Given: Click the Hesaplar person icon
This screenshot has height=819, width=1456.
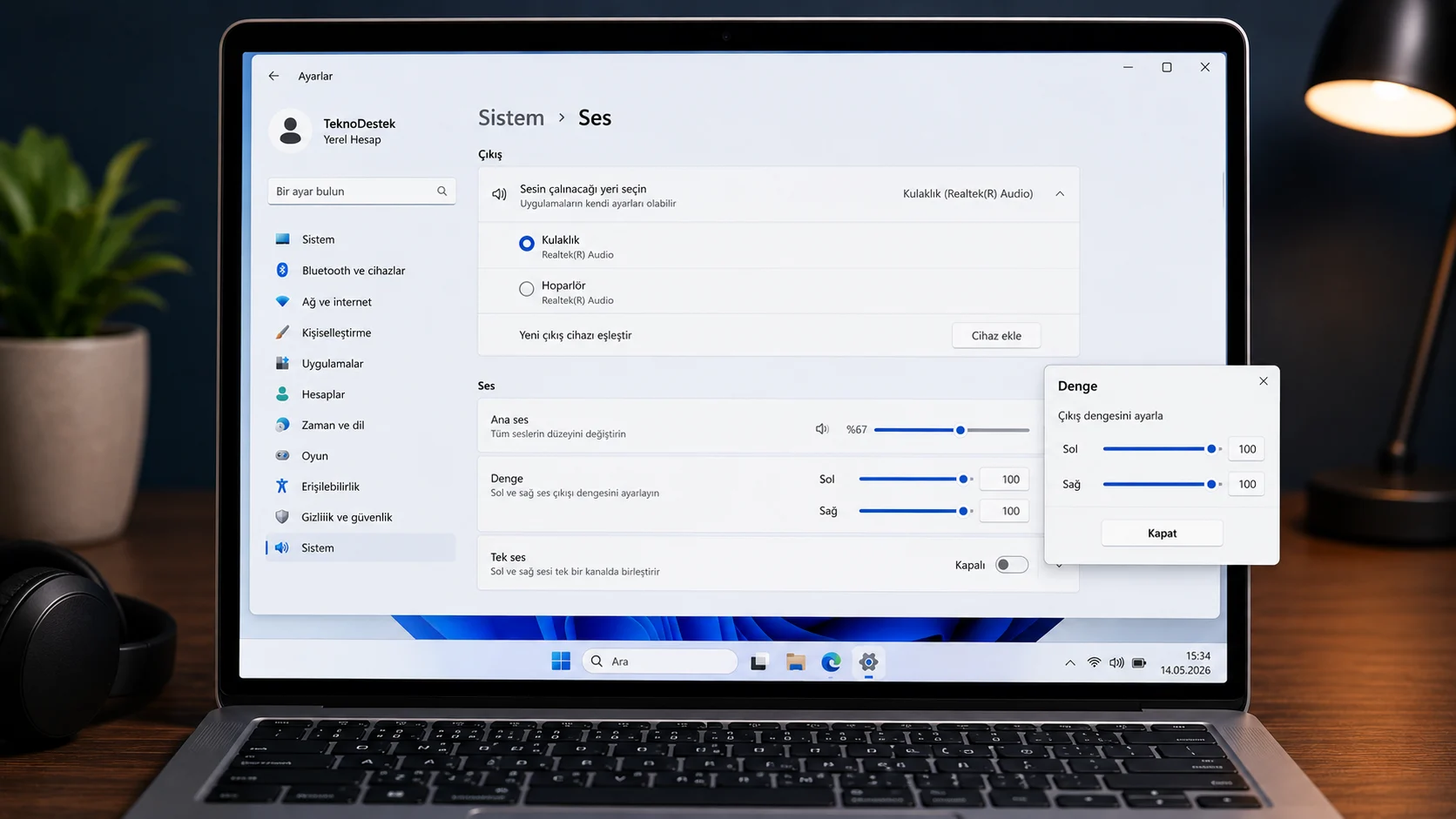Looking at the screenshot, I should 282,394.
